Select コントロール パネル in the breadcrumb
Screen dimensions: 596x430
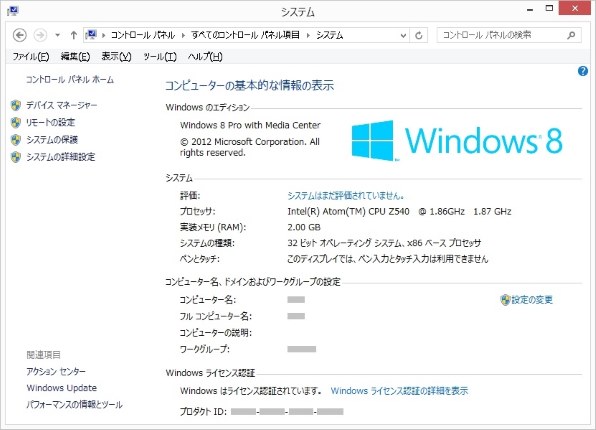(143, 35)
